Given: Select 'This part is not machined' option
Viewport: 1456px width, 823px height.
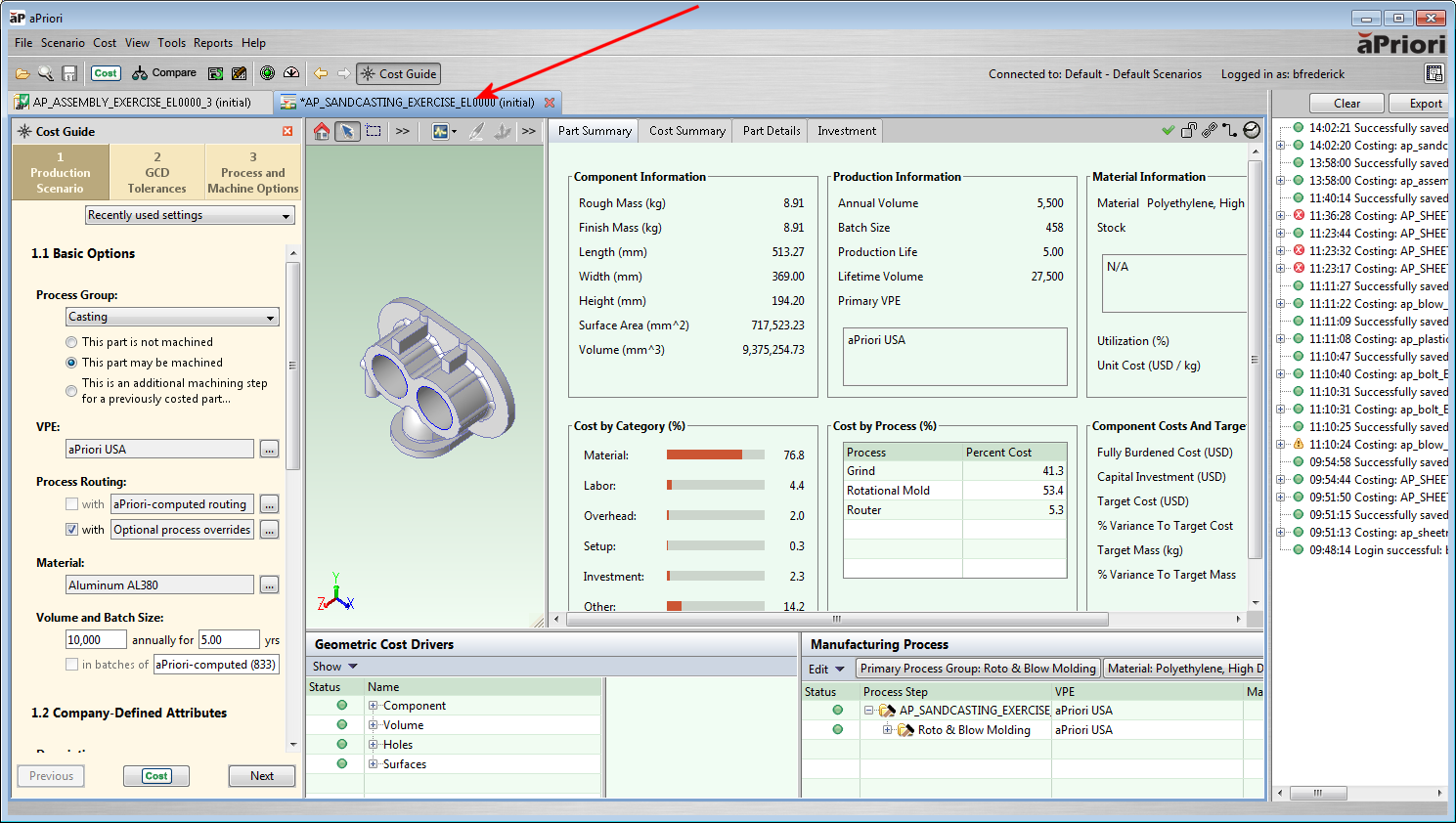Looking at the screenshot, I should tap(71, 342).
